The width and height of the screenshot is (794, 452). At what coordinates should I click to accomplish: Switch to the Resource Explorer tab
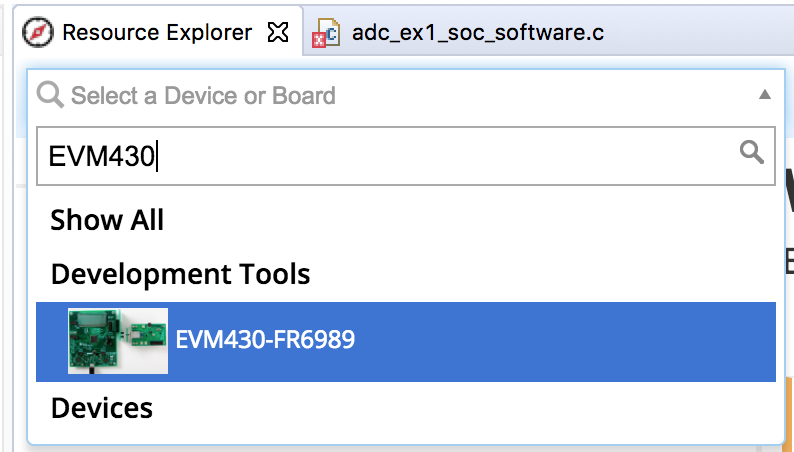click(157, 32)
